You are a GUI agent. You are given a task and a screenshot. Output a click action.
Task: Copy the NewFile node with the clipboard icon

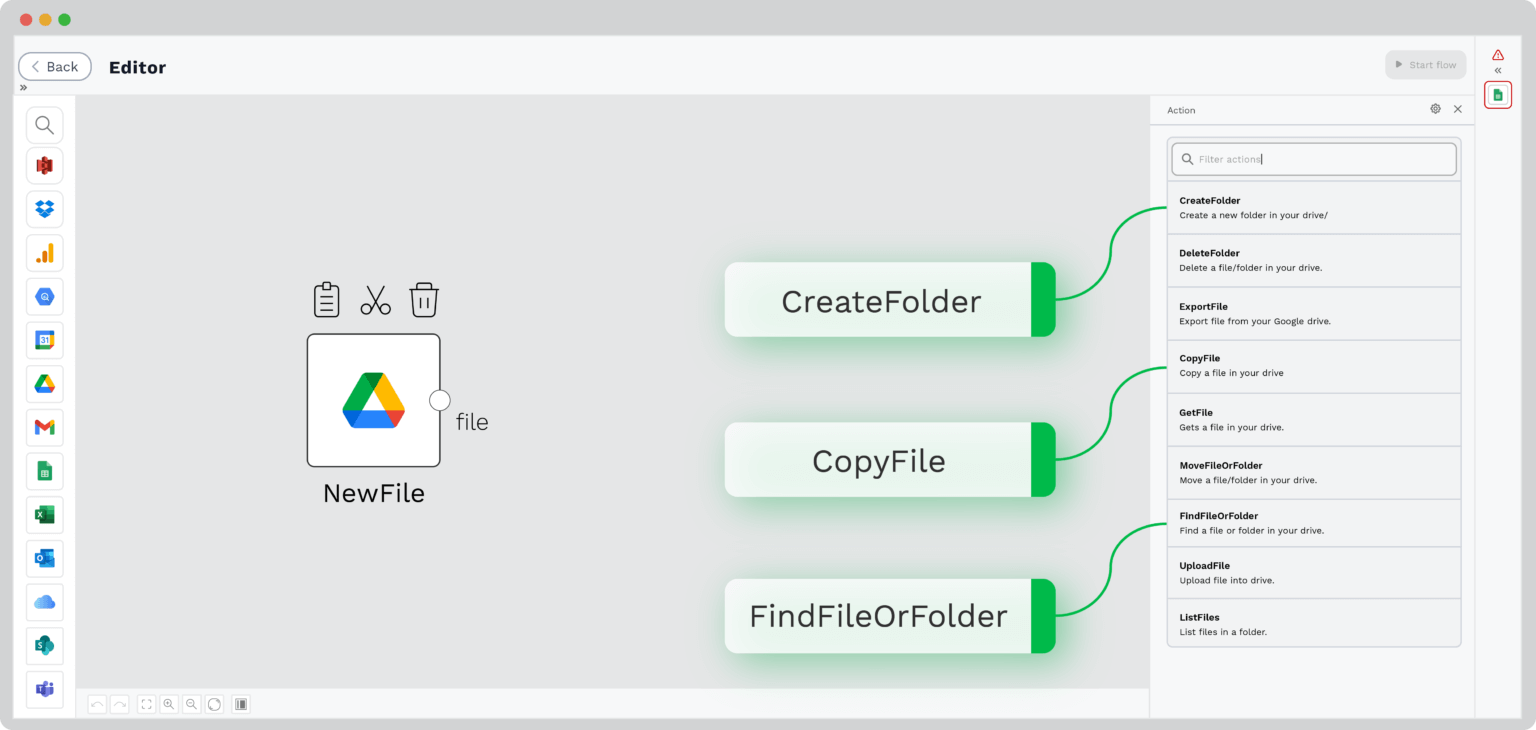326,298
